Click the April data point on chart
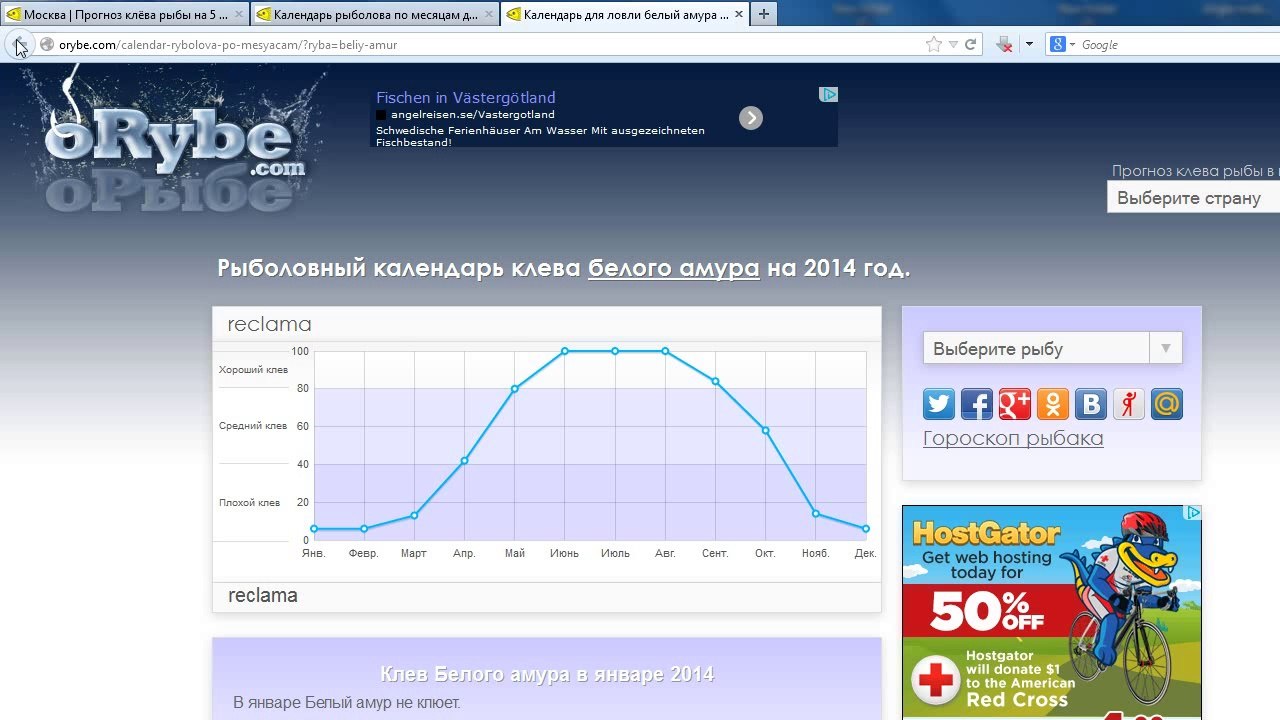Screen dimensions: 1280x720 (464, 461)
